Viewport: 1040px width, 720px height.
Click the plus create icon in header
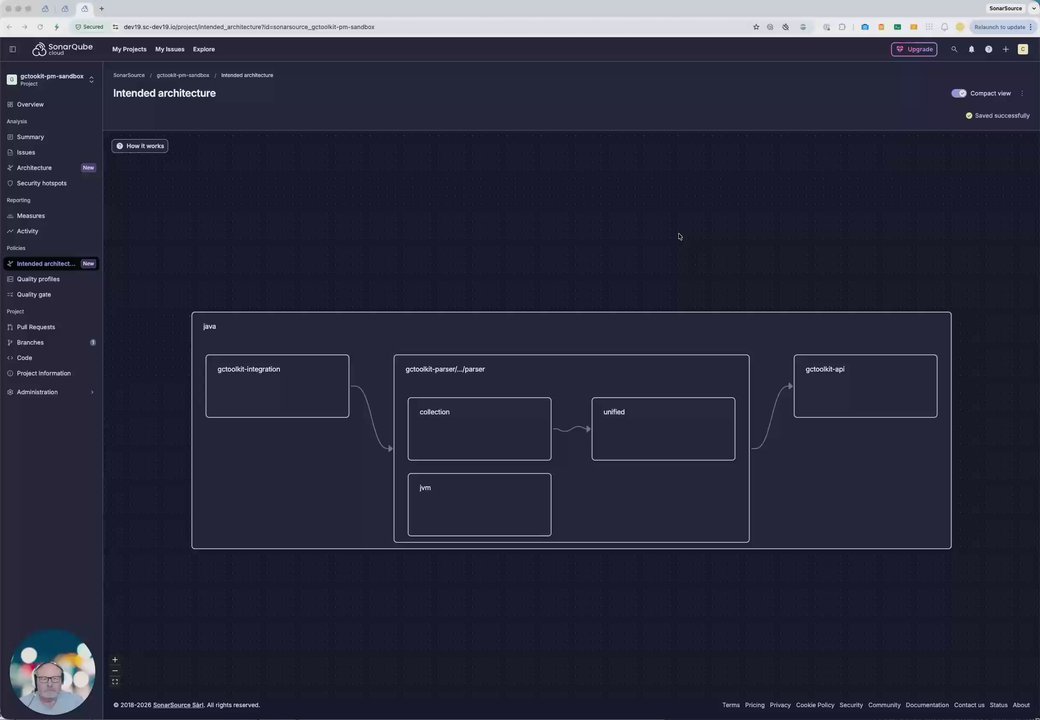tap(1006, 49)
